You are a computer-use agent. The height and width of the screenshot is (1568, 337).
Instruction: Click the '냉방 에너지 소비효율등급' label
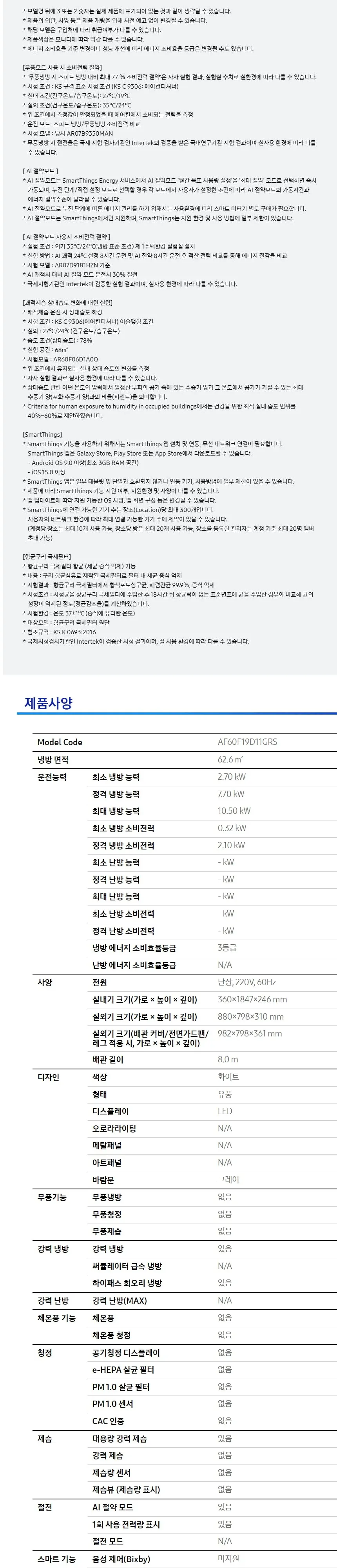134,948
